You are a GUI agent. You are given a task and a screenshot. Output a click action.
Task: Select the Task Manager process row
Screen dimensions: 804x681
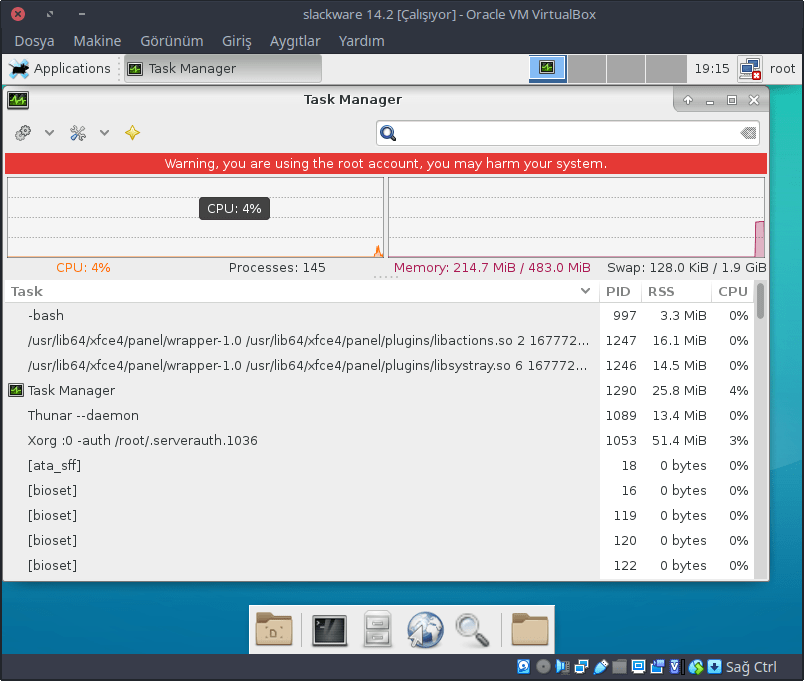[x=379, y=391]
